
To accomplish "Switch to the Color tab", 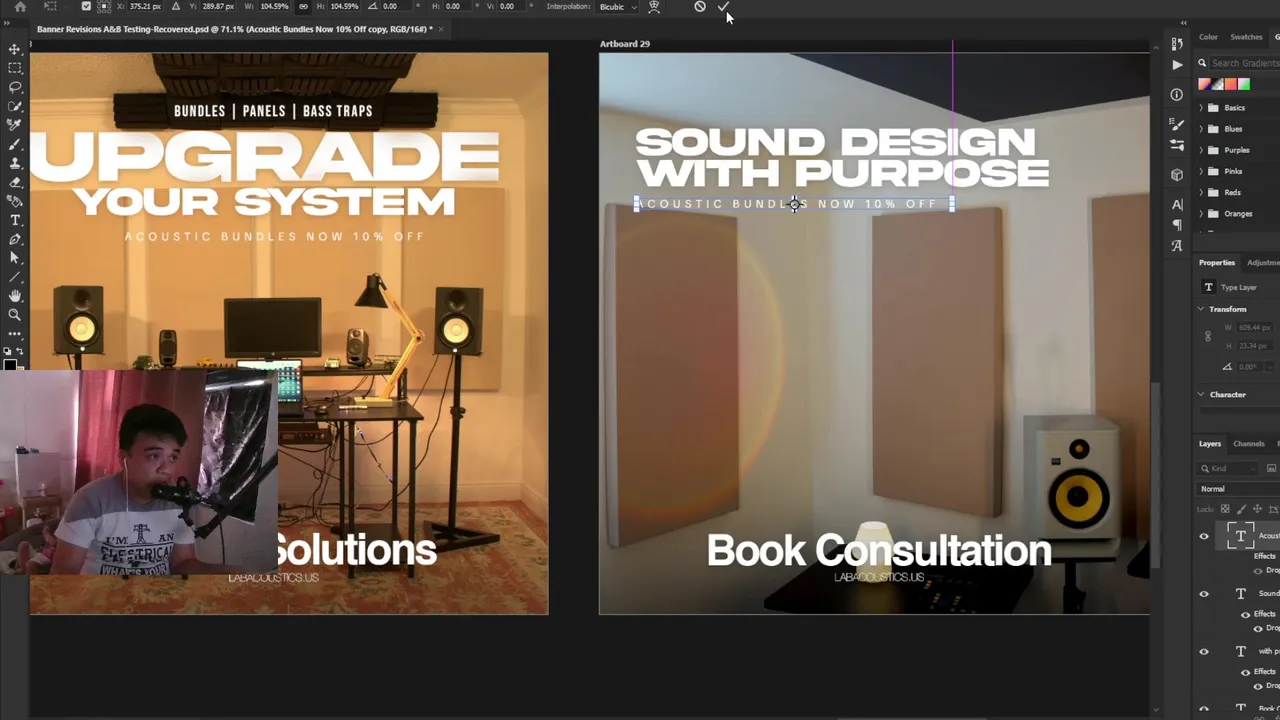I will coord(1208,37).
